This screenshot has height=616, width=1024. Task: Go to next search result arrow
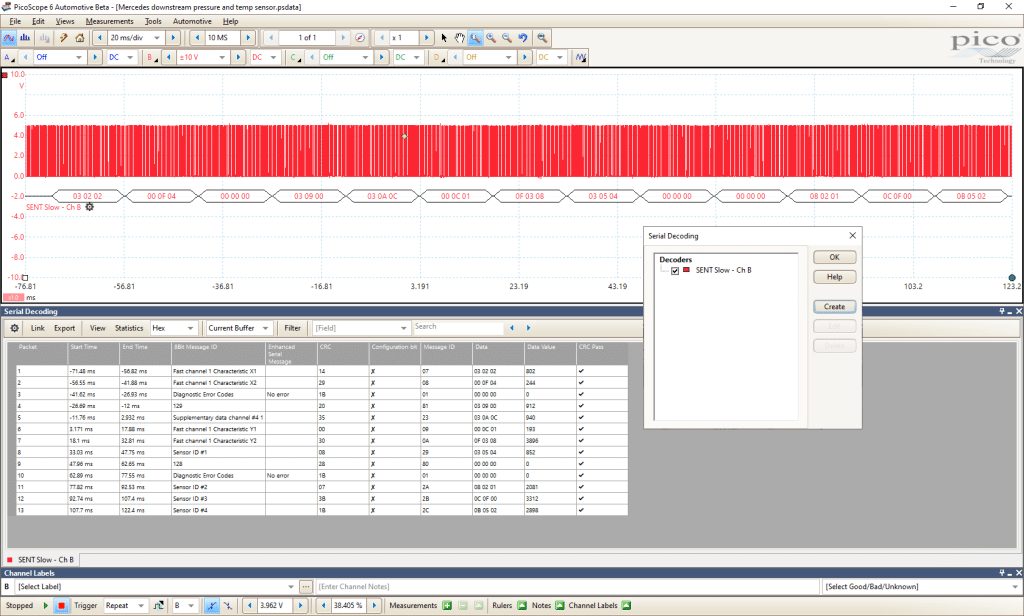pyautogui.click(x=528, y=328)
